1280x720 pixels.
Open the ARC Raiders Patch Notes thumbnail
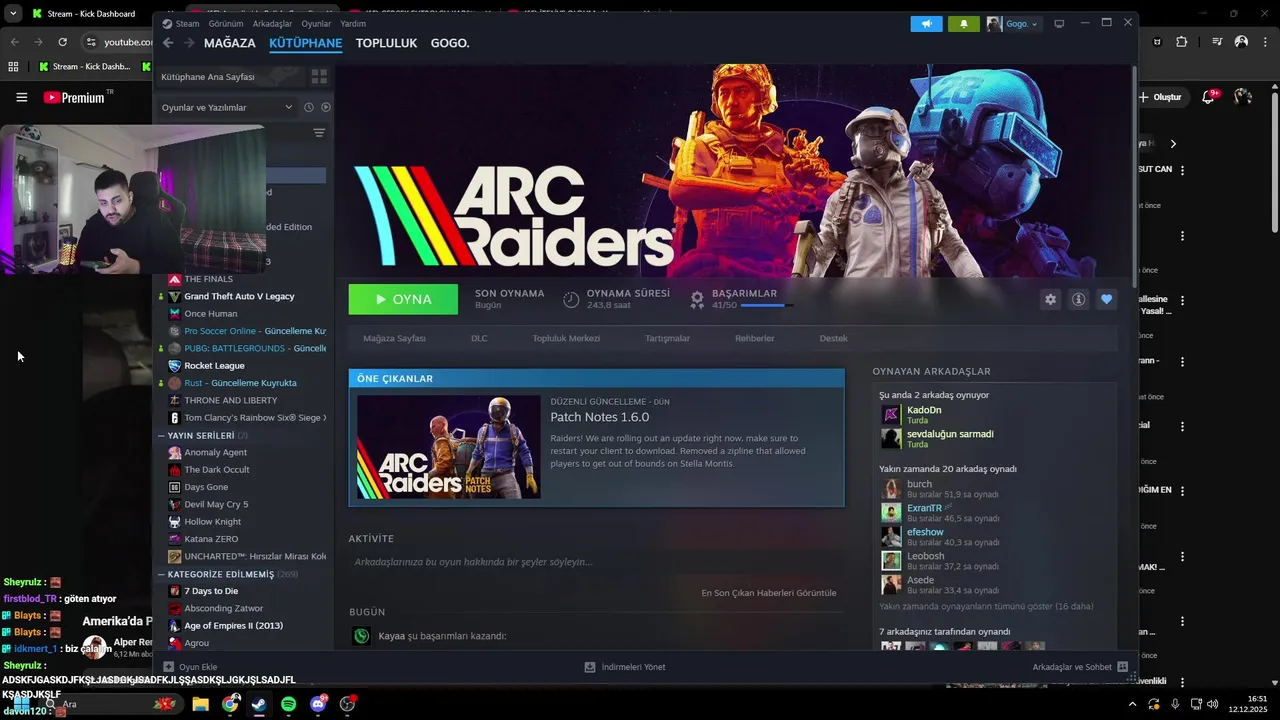click(449, 447)
